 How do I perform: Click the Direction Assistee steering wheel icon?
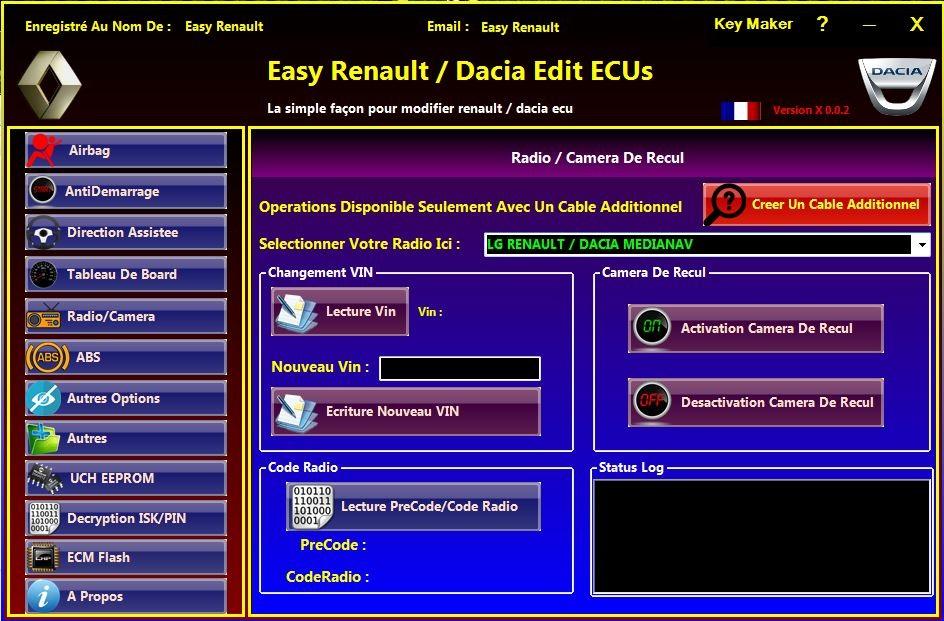tap(44, 233)
